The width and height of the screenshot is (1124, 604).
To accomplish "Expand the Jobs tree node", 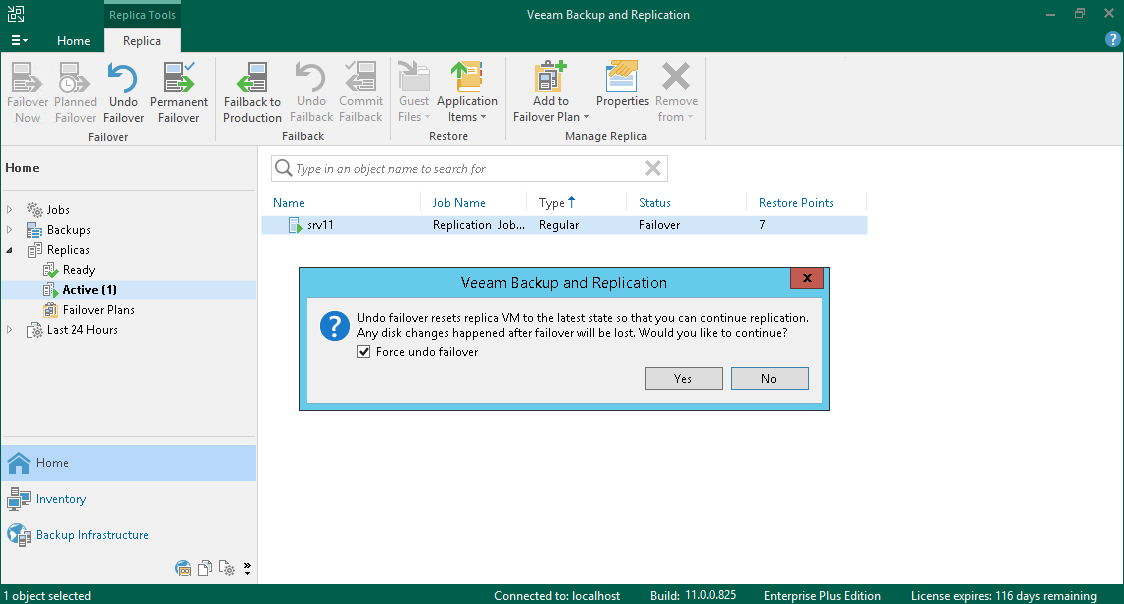I will pyautogui.click(x=9, y=209).
